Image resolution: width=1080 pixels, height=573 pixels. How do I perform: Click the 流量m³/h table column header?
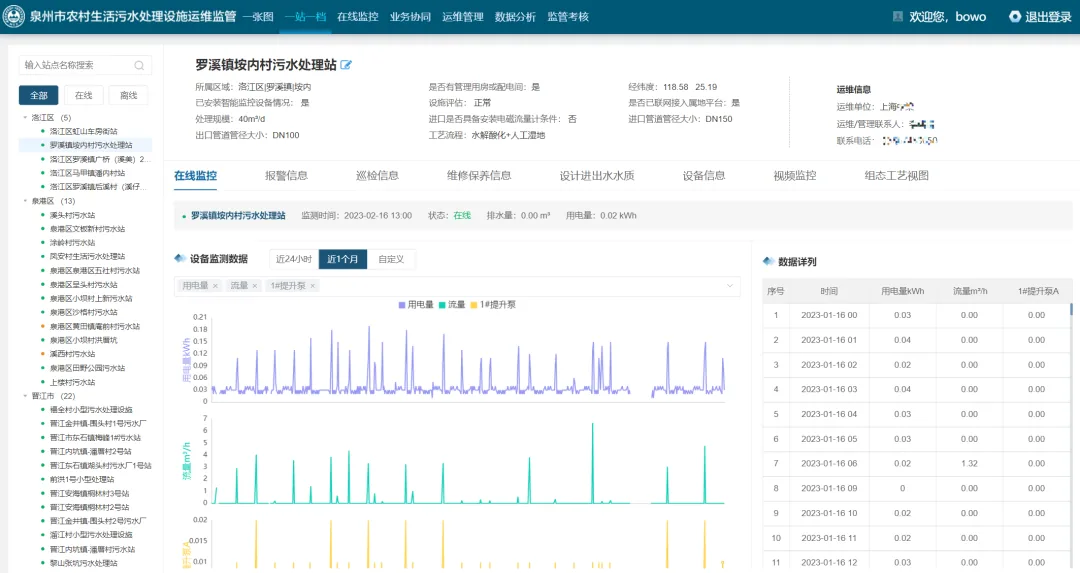(x=970, y=291)
